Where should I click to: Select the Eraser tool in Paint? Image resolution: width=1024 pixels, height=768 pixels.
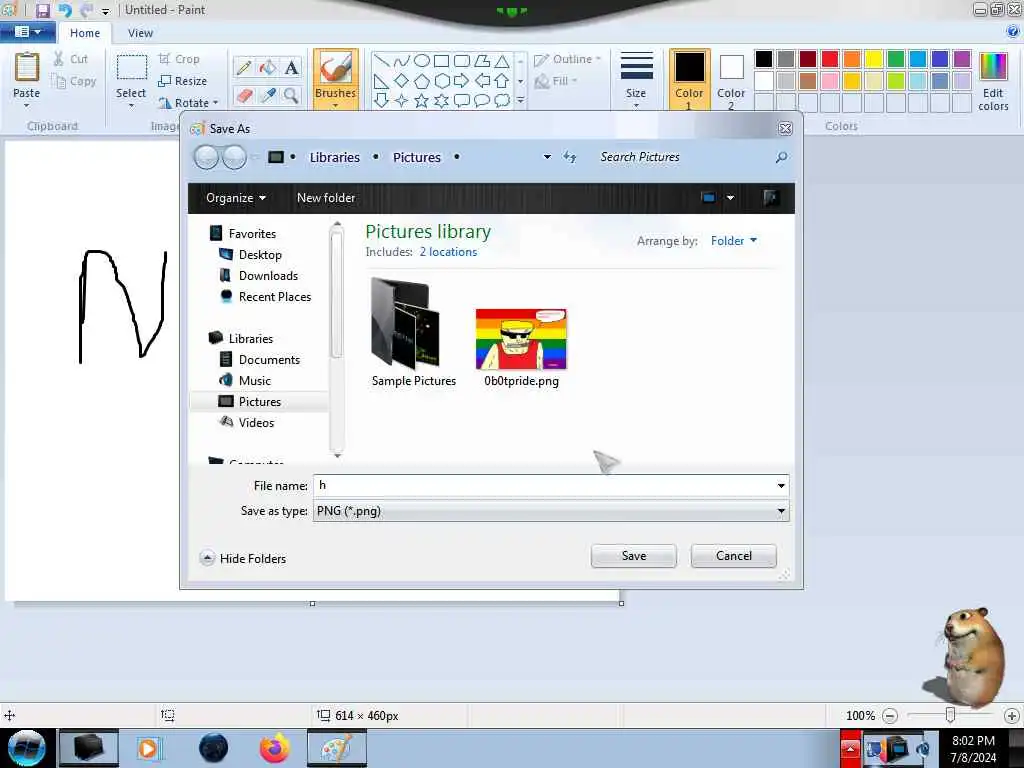(244, 95)
